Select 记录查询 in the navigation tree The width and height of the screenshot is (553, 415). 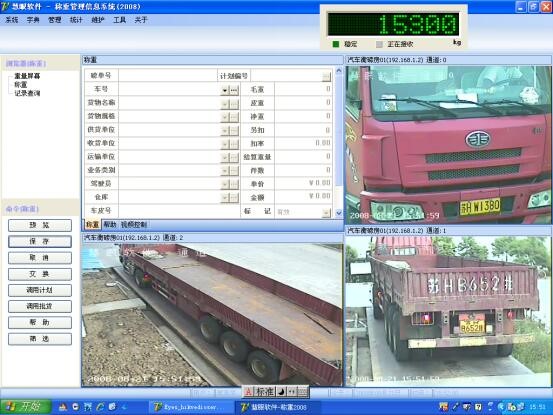27,93
